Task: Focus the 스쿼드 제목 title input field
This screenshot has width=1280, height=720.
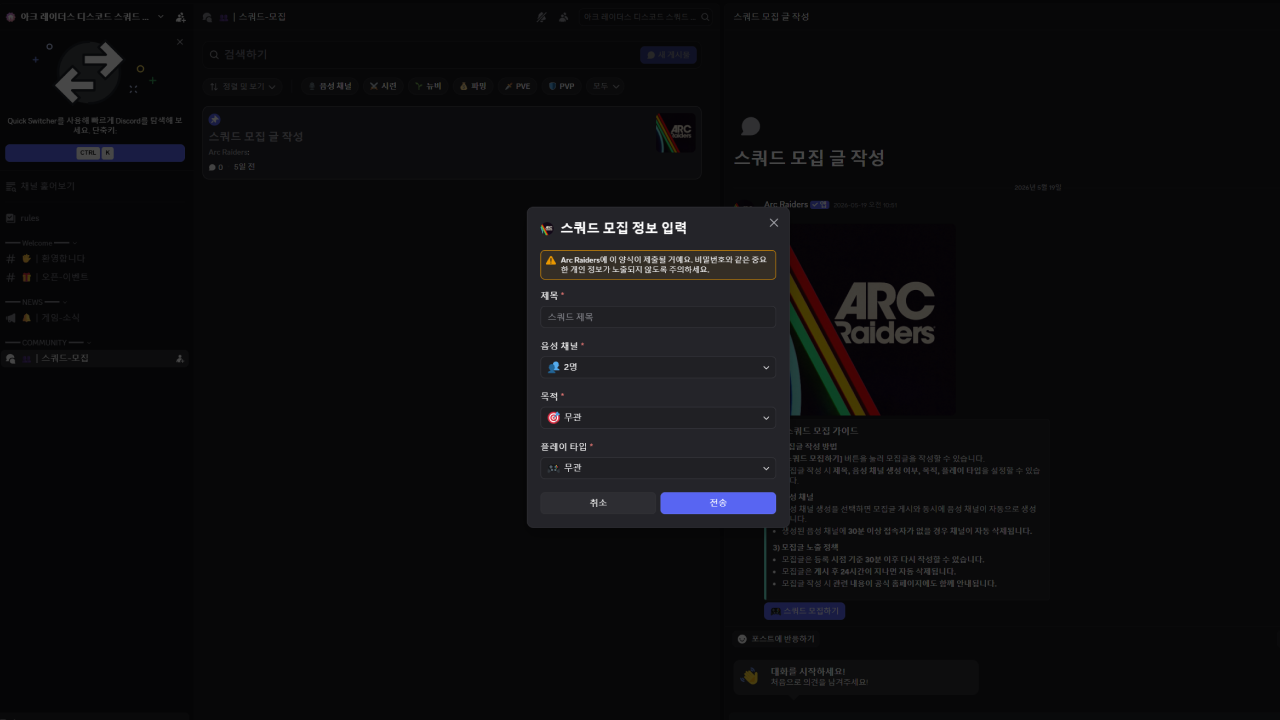Action: click(658, 317)
